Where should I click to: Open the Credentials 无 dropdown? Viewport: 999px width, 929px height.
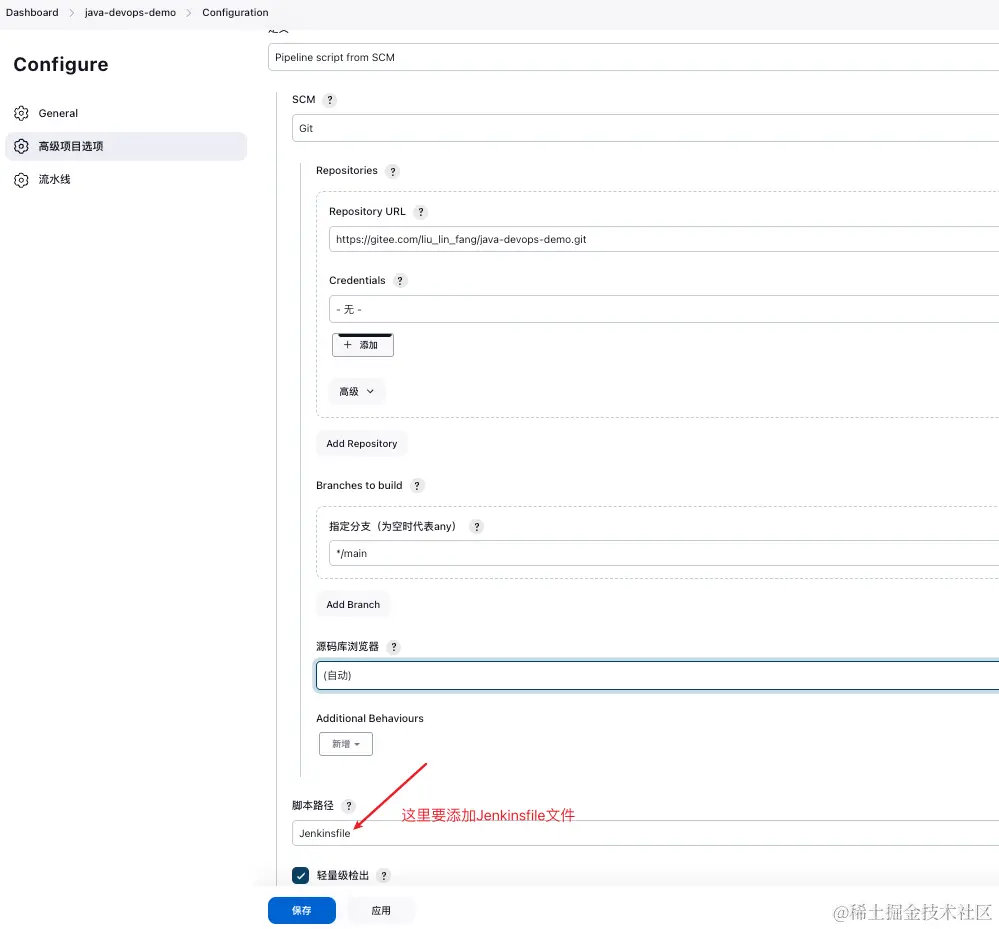click(x=664, y=309)
